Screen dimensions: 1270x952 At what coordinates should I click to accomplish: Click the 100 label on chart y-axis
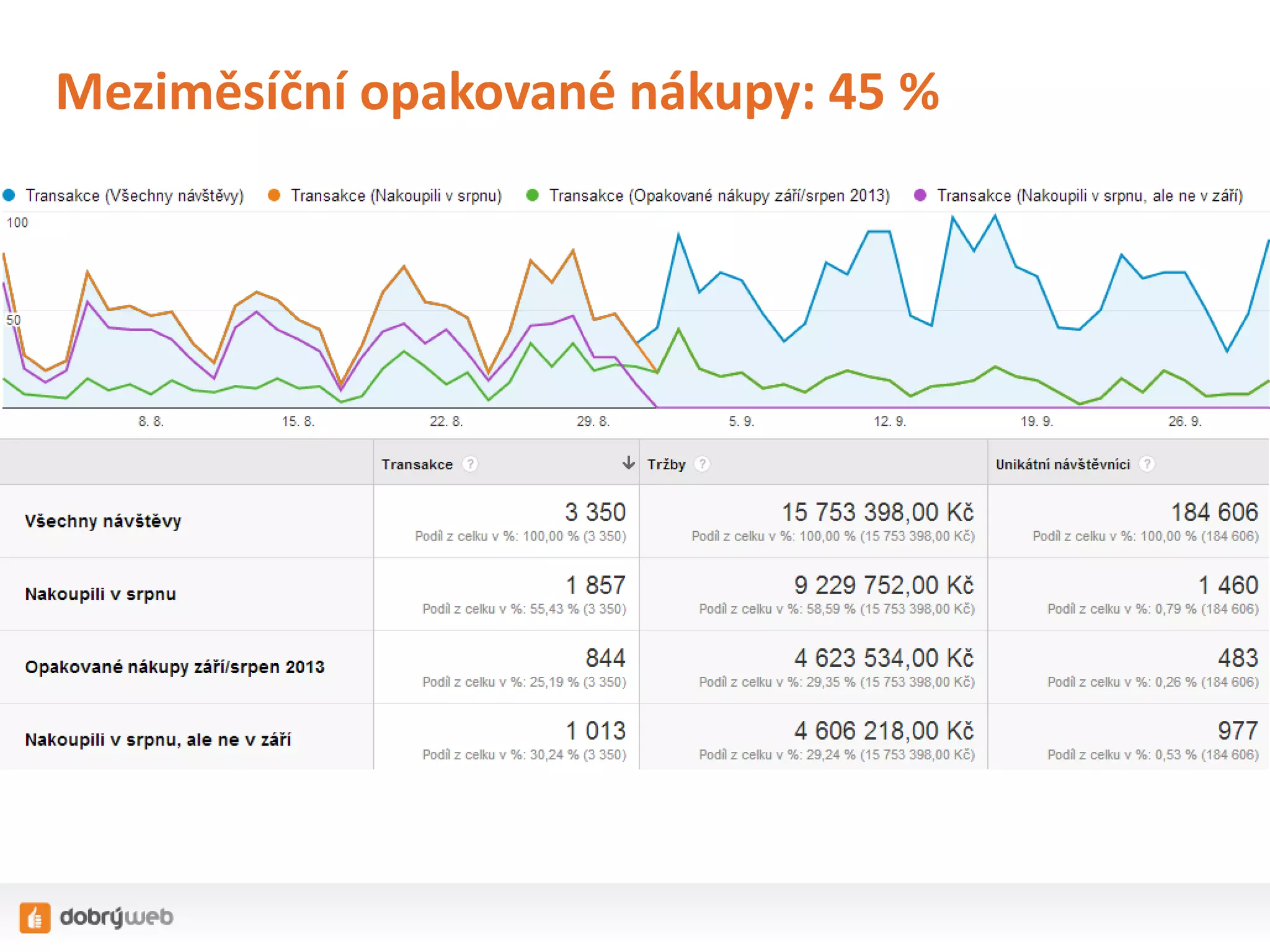17,223
